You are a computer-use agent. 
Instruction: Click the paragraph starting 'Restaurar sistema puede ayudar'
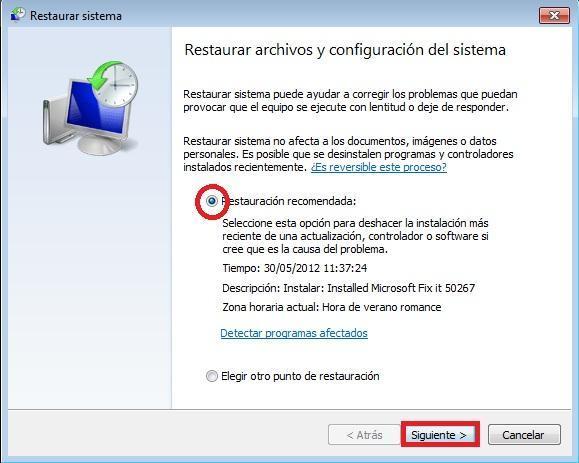pos(350,100)
